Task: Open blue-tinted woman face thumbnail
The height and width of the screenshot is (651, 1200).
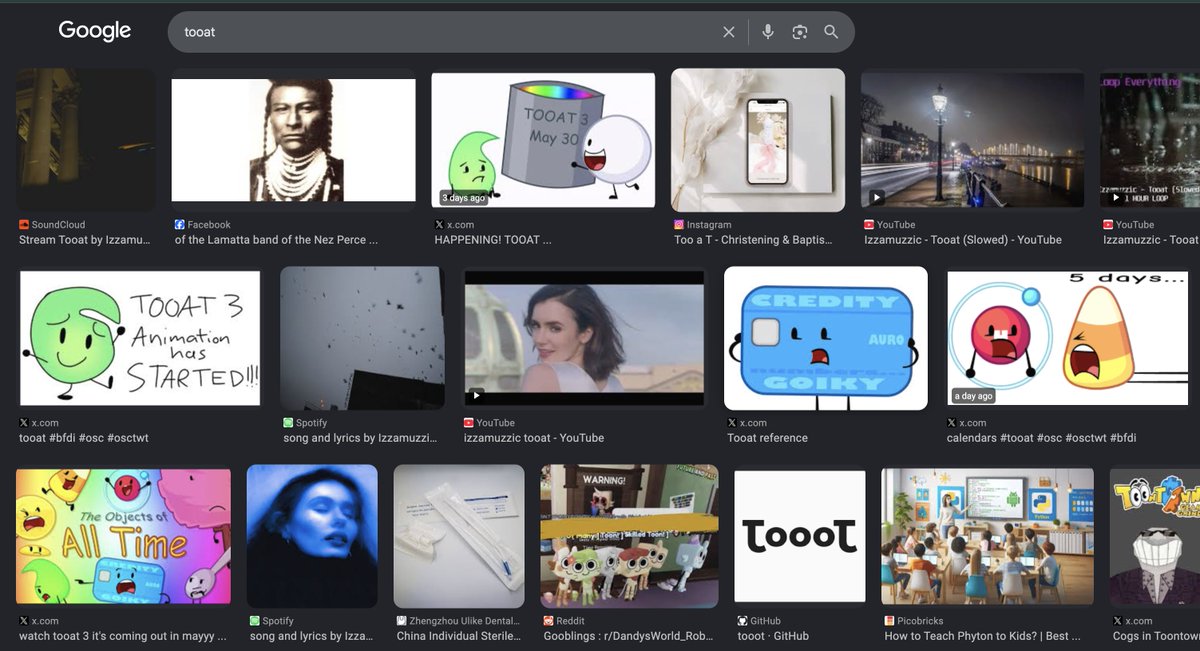Action: coord(312,536)
